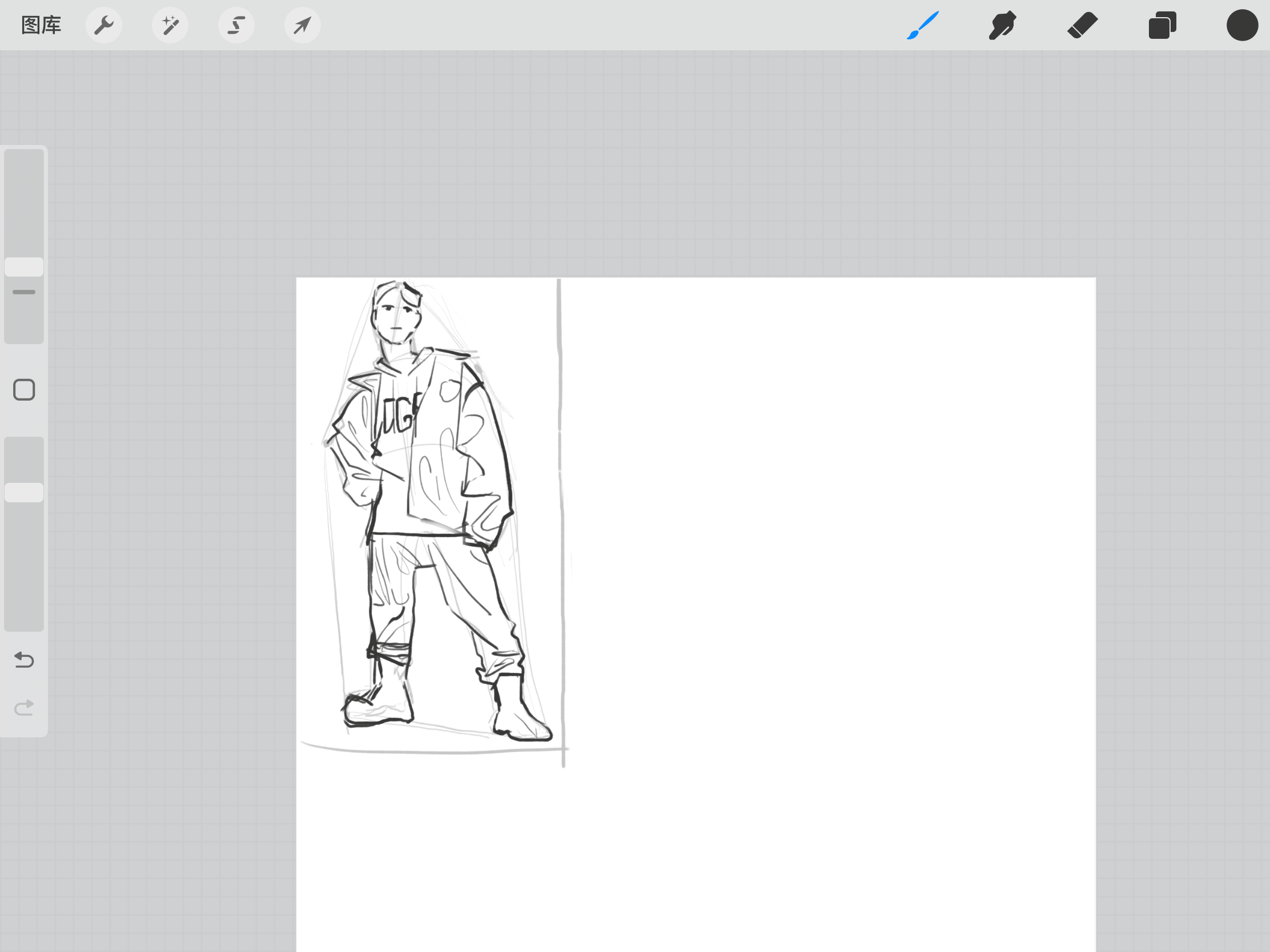Click the brush opacity slider handle
Screen dimensions: 1270x952
tap(24, 493)
